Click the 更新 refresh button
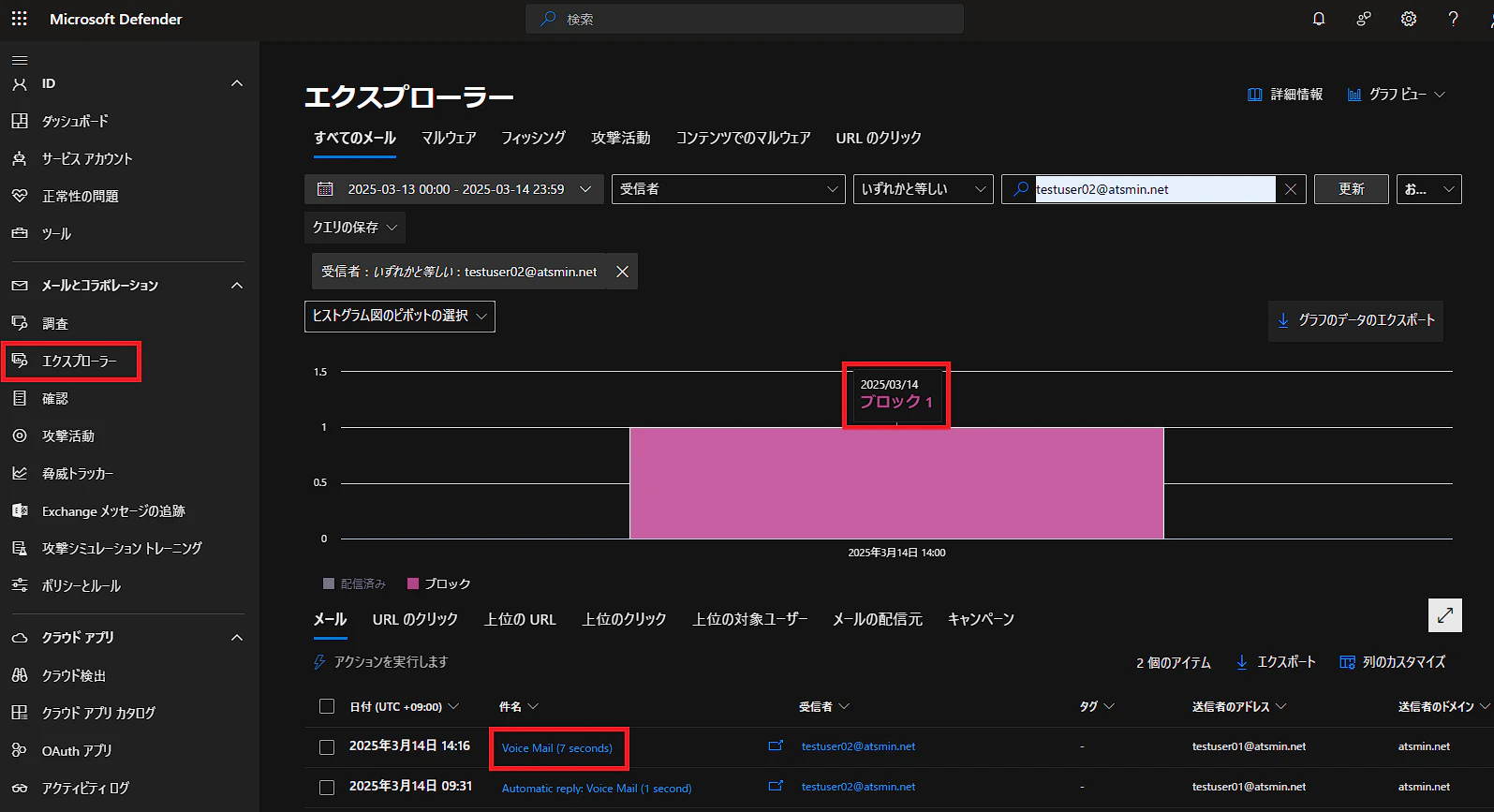The image size is (1494, 812). coord(1352,189)
